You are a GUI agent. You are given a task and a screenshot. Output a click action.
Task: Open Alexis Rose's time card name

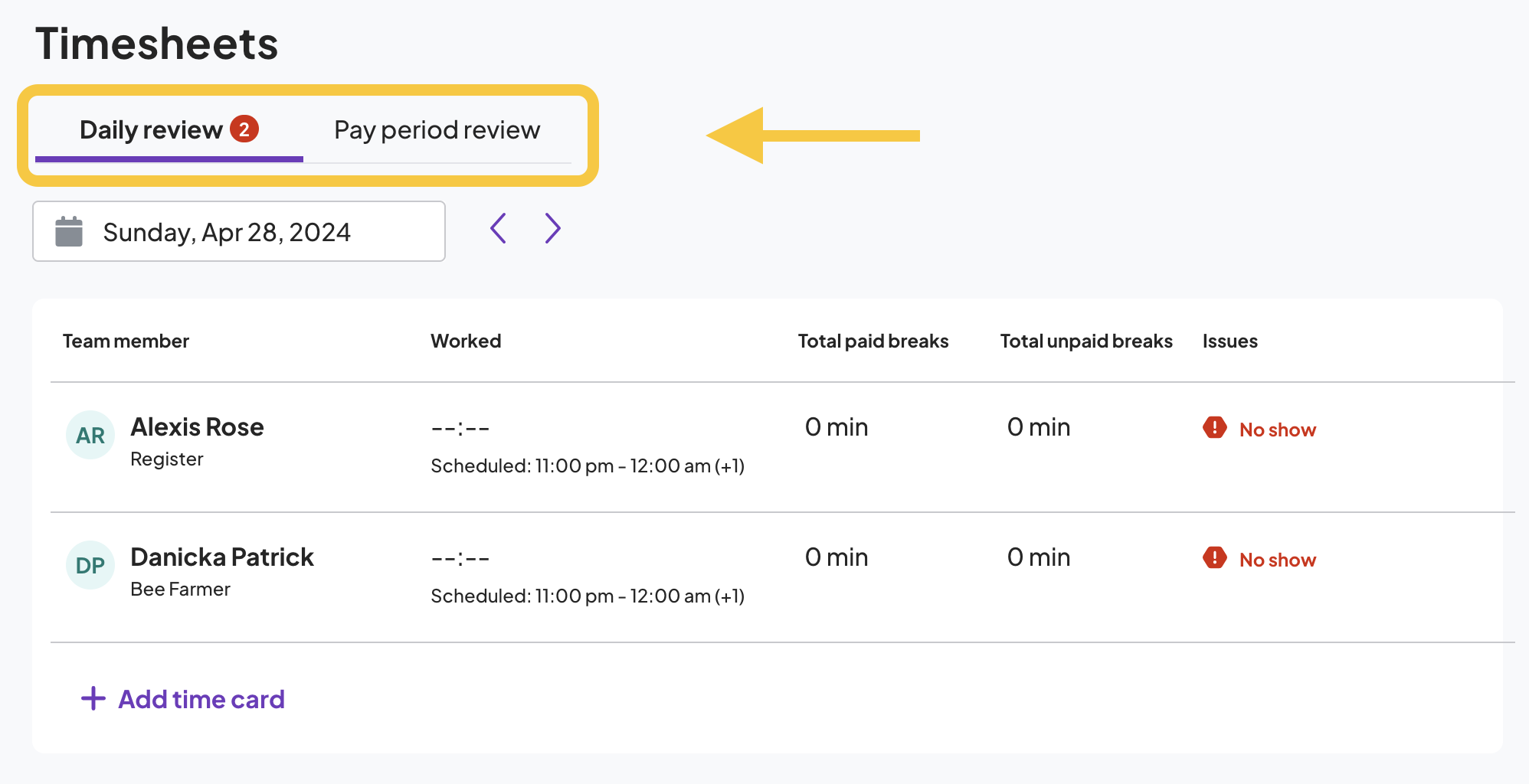click(x=197, y=427)
